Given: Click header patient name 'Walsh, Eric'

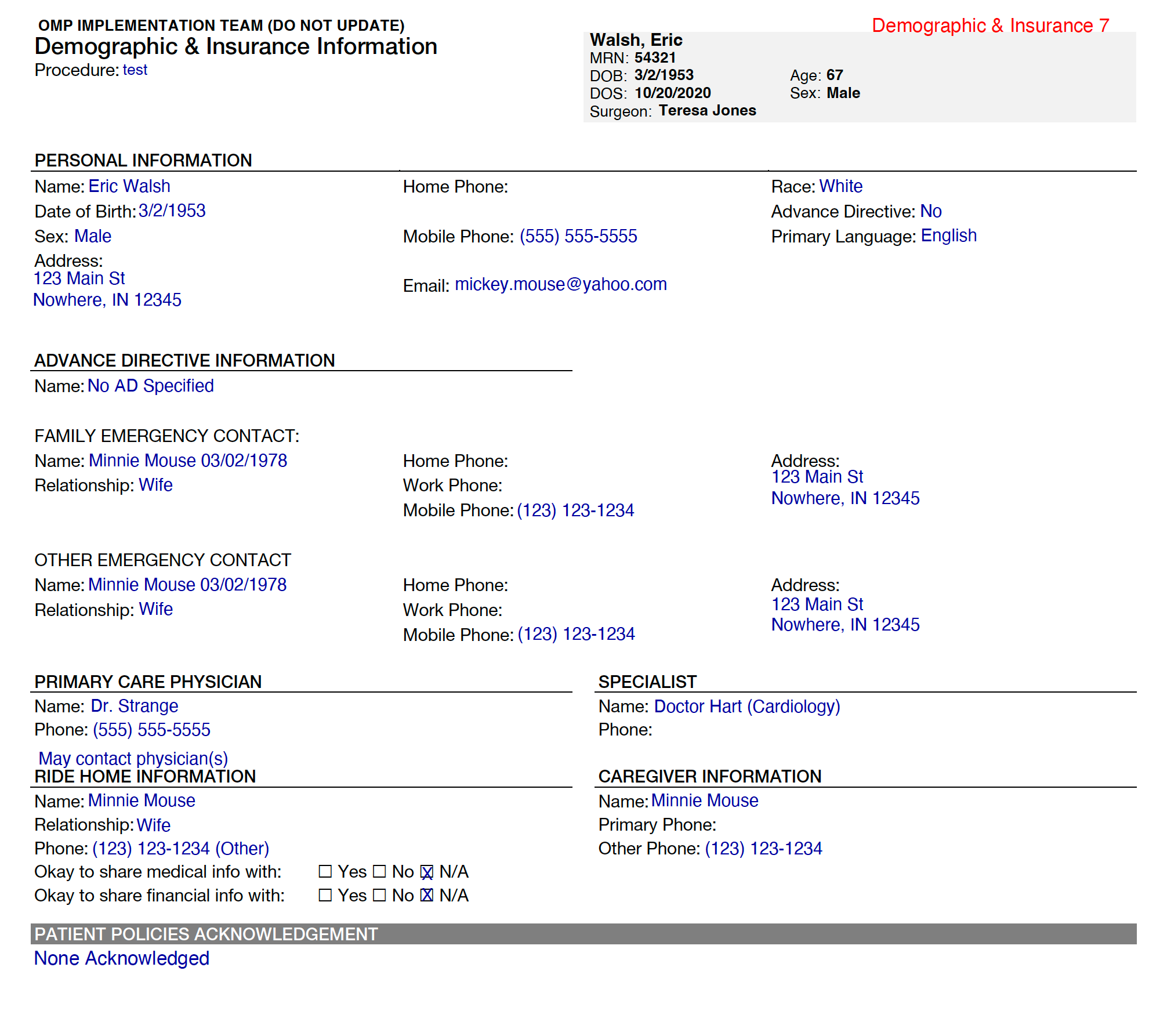Looking at the screenshot, I should [x=636, y=40].
